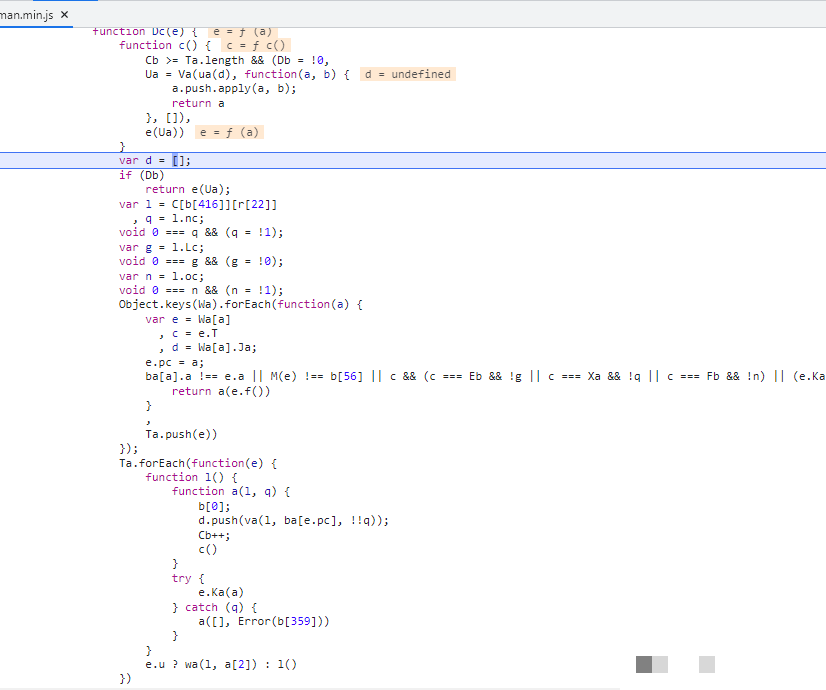Close the man.min.js file tab

[x=64, y=15]
